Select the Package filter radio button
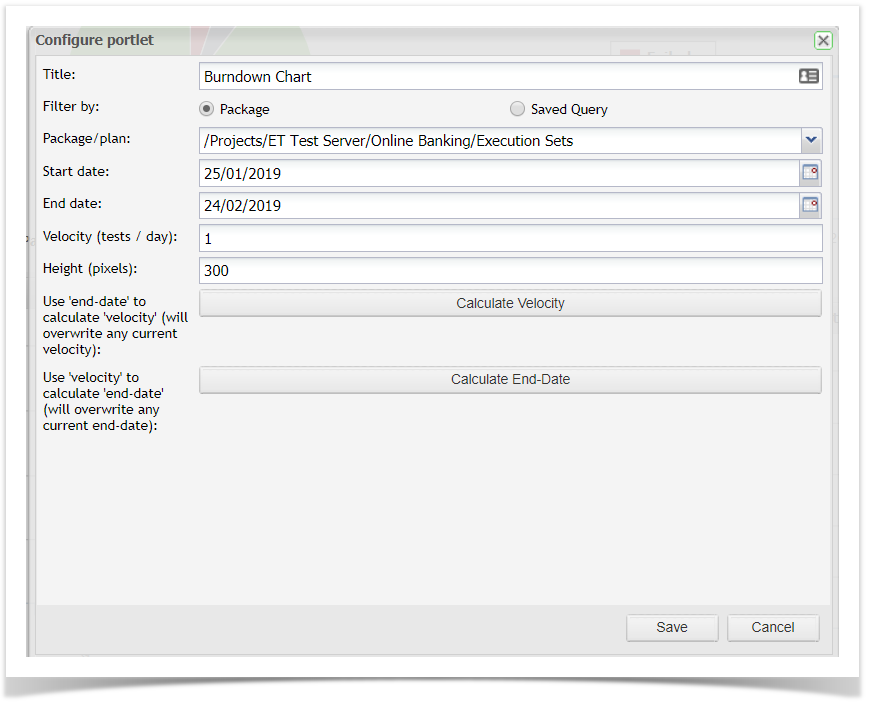The height and width of the screenshot is (706, 873). point(207,109)
